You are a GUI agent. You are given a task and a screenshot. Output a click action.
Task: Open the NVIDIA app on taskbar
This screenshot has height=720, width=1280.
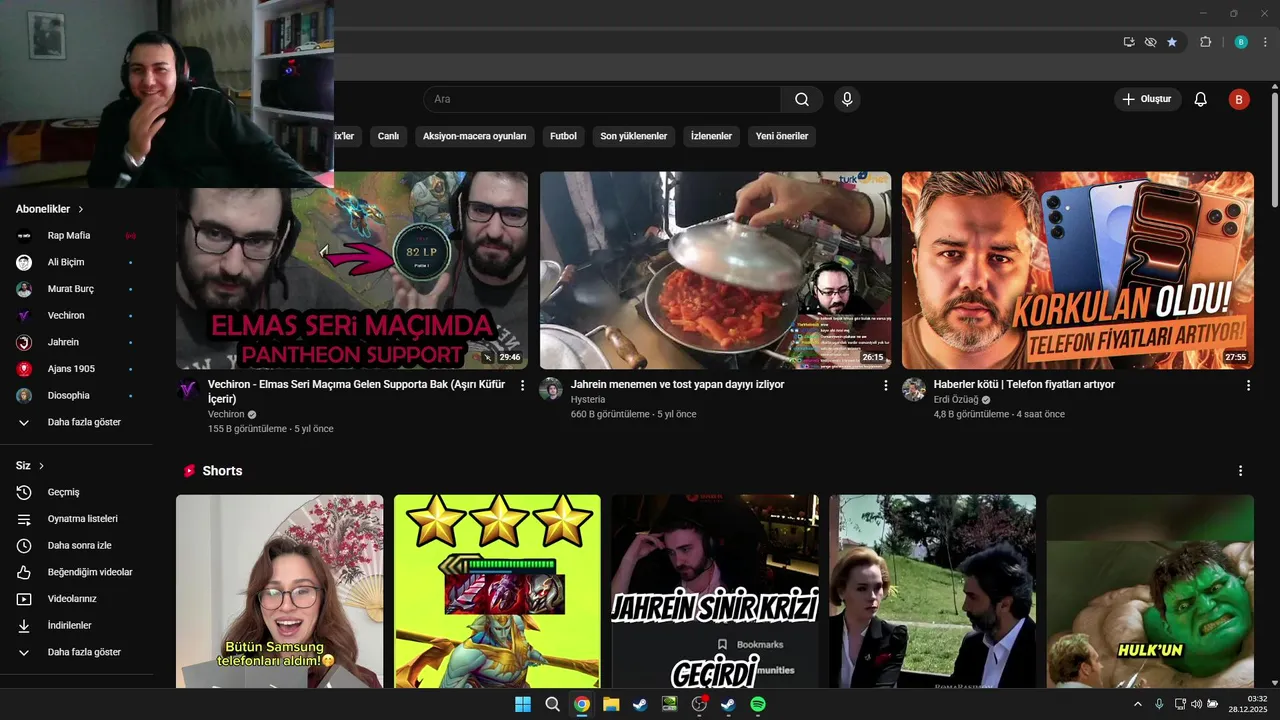pyautogui.click(x=670, y=704)
